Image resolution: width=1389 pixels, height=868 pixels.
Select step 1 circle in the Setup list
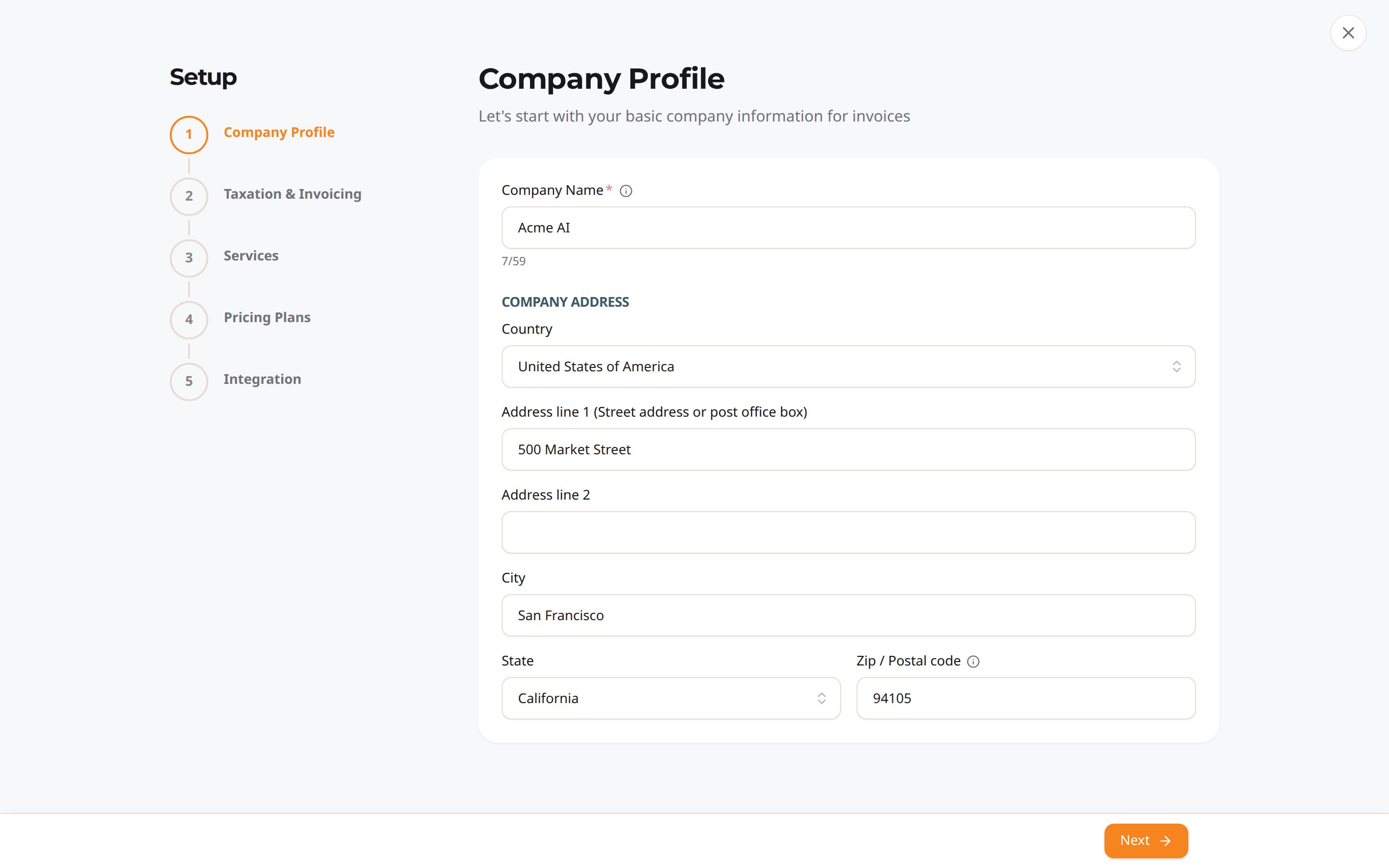[189, 135]
